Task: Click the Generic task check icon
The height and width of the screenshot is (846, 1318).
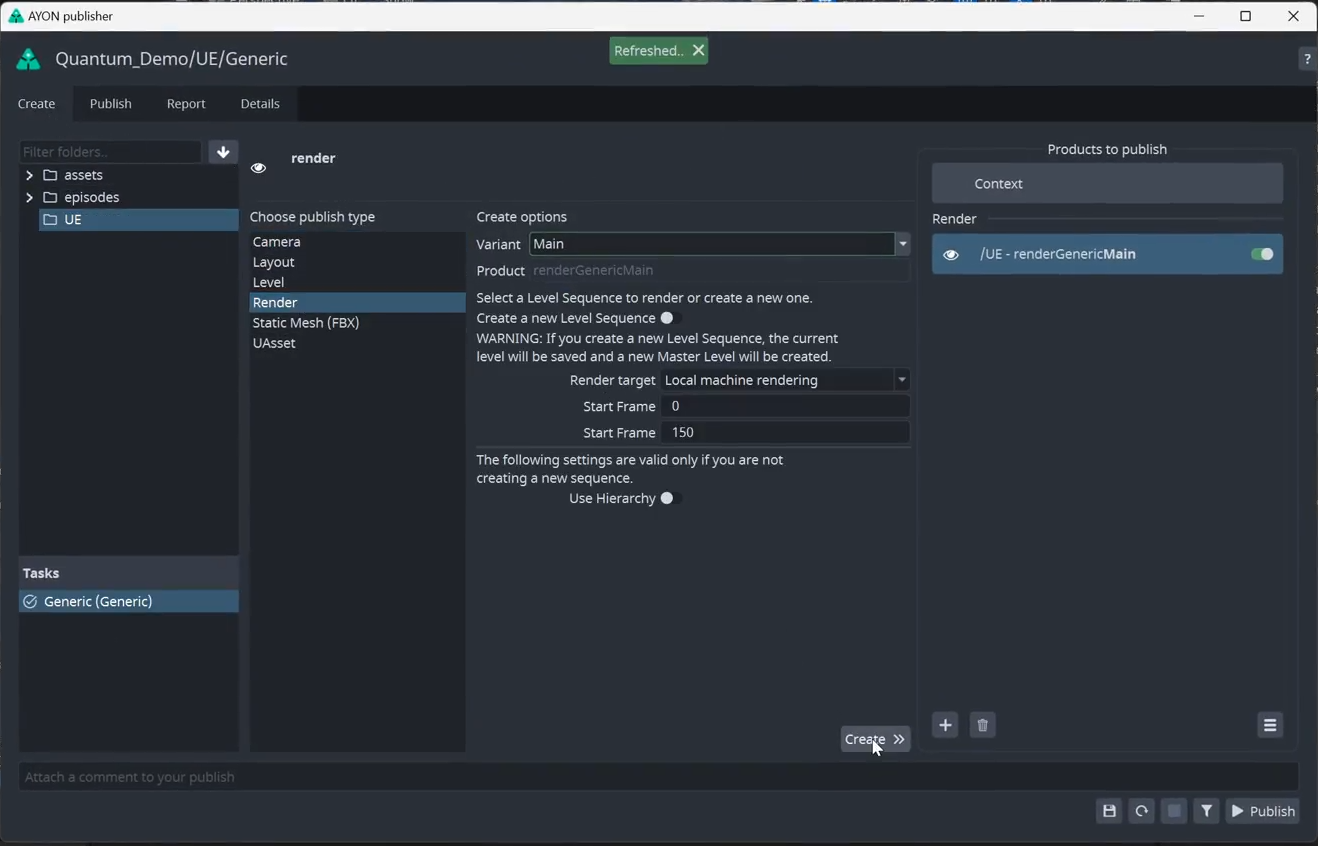Action: 30,601
